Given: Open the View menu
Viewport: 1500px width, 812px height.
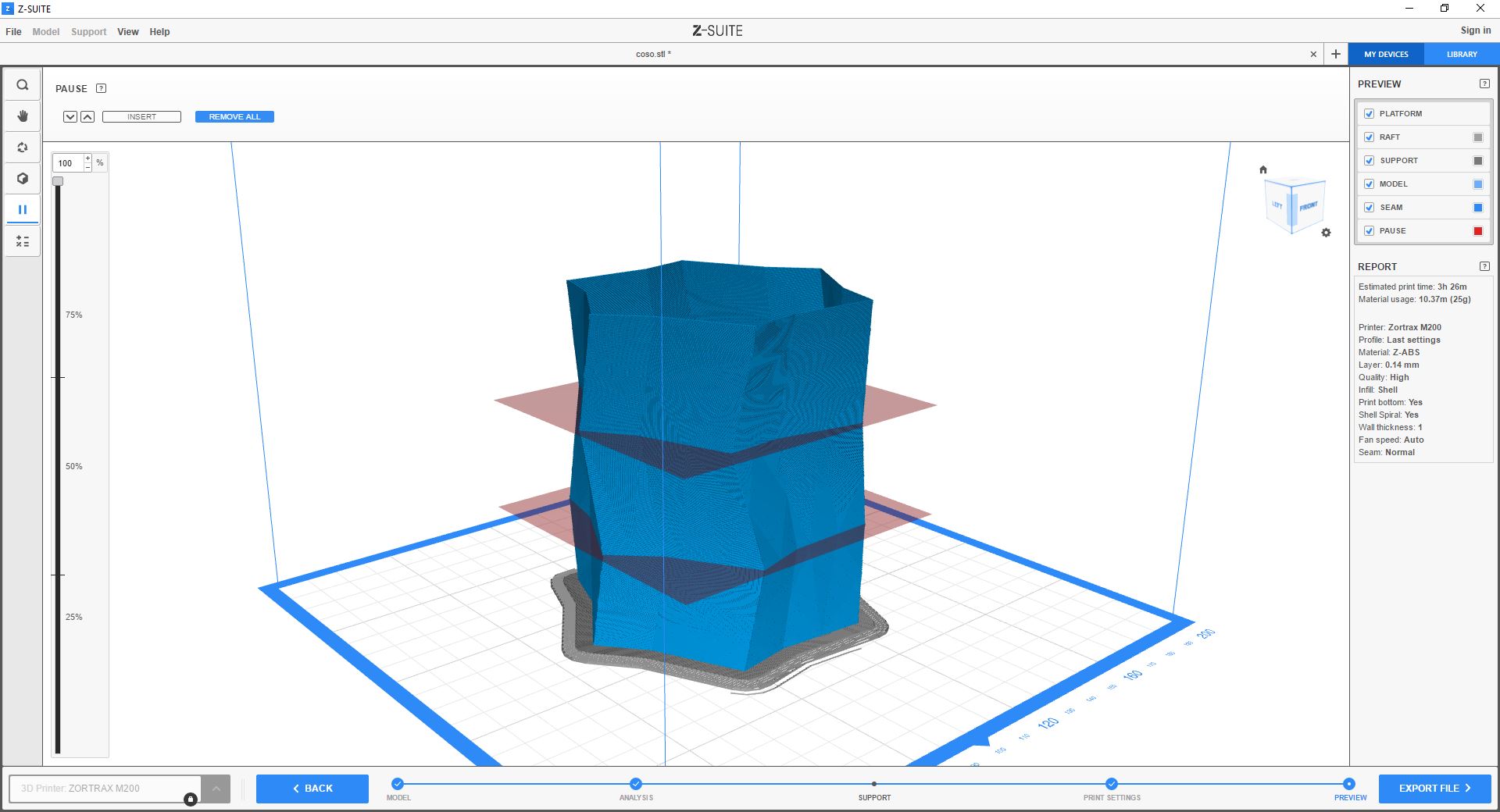Looking at the screenshot, I should (128, 32).
